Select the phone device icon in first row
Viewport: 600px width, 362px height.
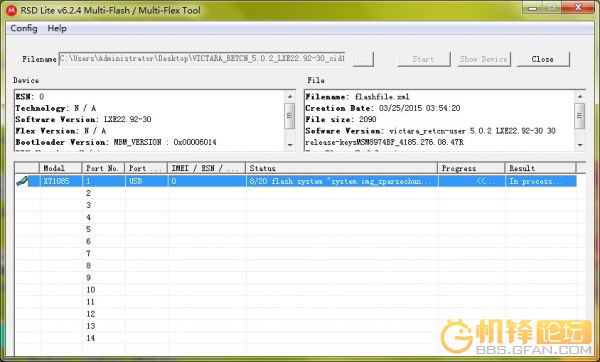click(x=22, y=181)
